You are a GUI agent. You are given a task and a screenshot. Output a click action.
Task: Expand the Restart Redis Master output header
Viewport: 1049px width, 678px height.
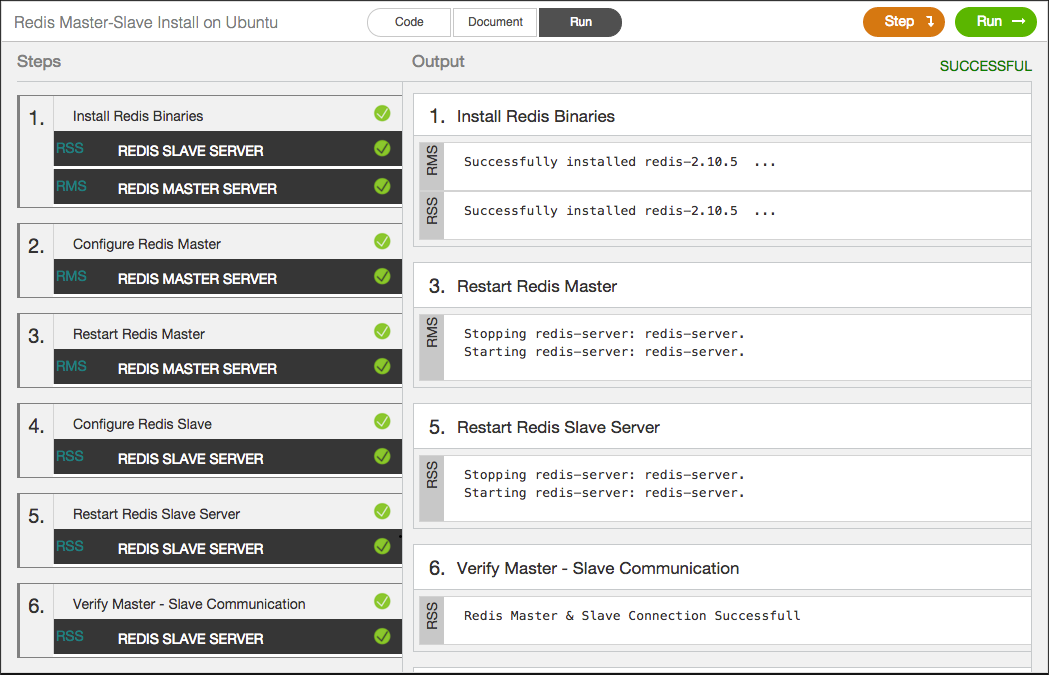(537, 286)
